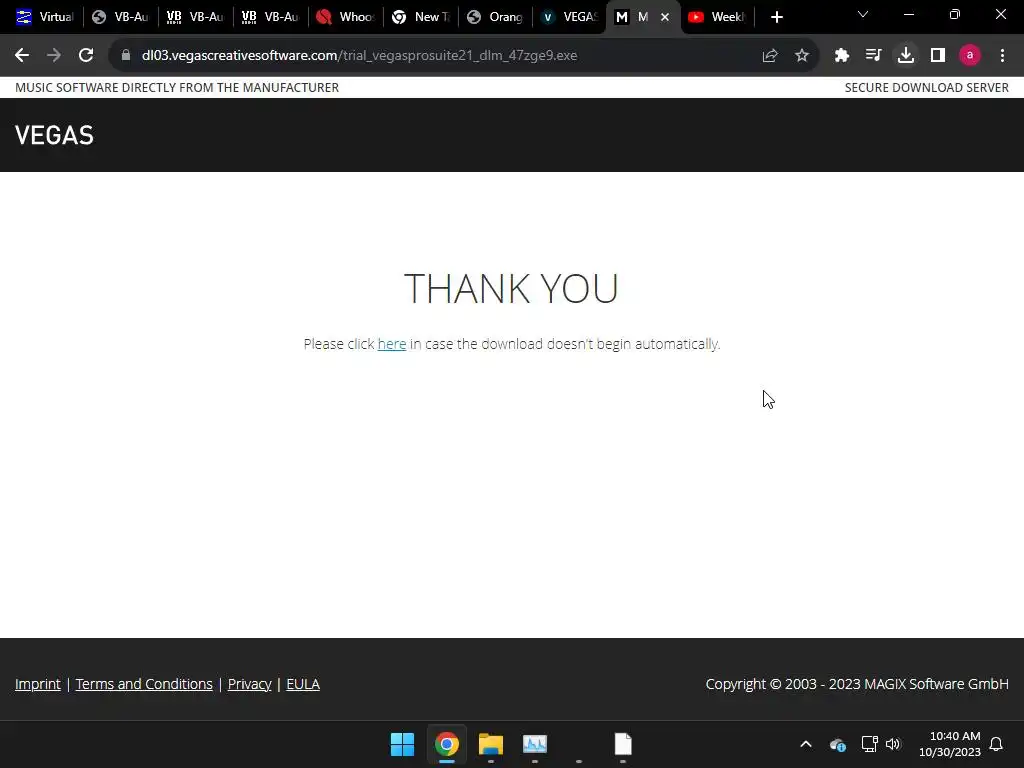Open the blank document app in taskbar
This screenshot has height=768, width=1024.
(623, 744)
